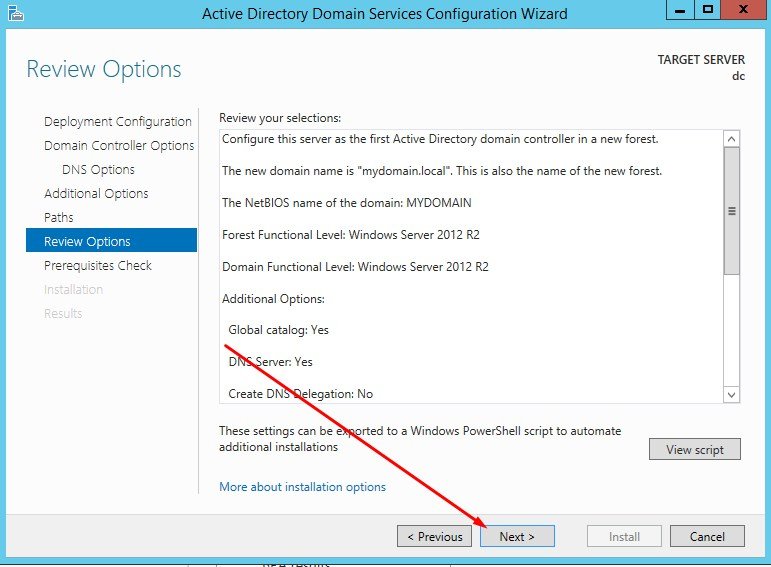The width and height of the screenshot is (771, 567).
Task: Select Paths step in sidebar
Action: coord(59,217)
